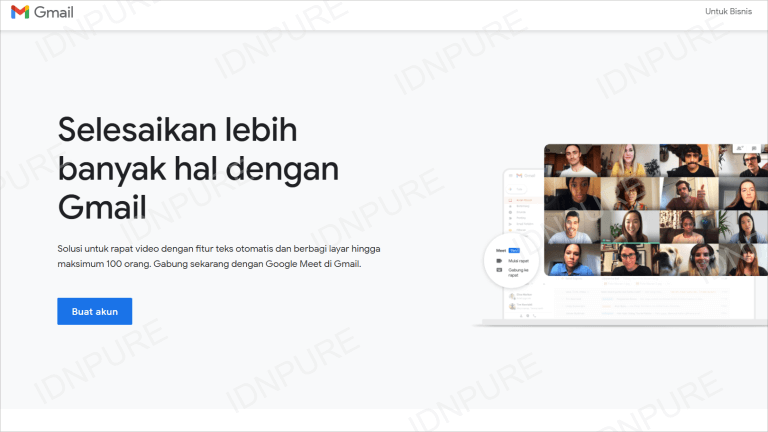Click the Google Meet description paragraph
Viewport: 768px width, 432px height.
pyautogui.click(x=219, y=256)
